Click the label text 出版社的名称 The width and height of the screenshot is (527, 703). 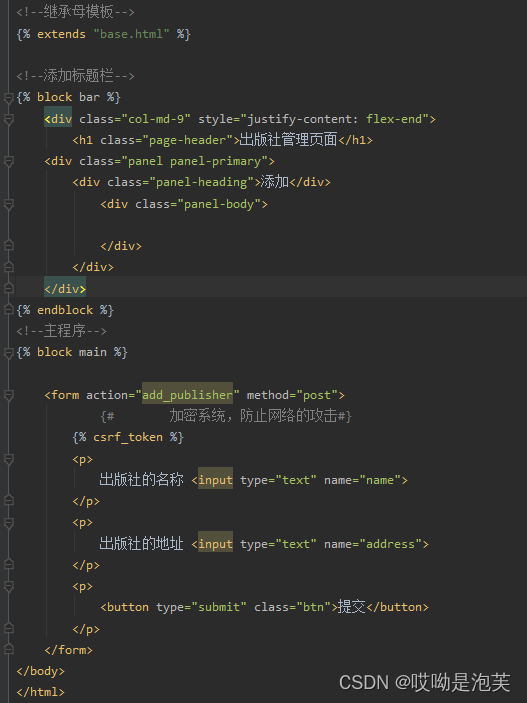point(141,480)
